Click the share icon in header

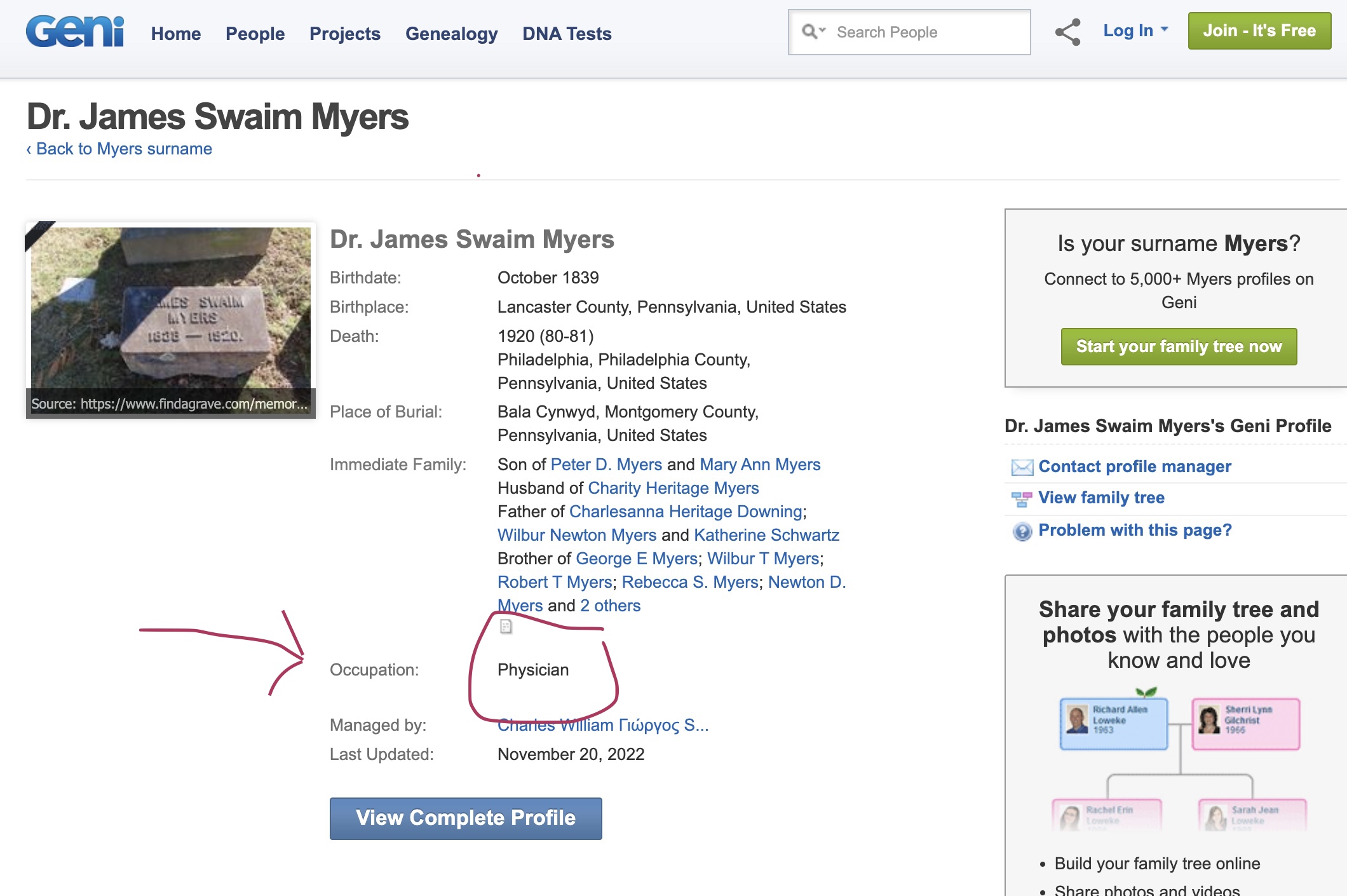click(x=1067, y=32)
